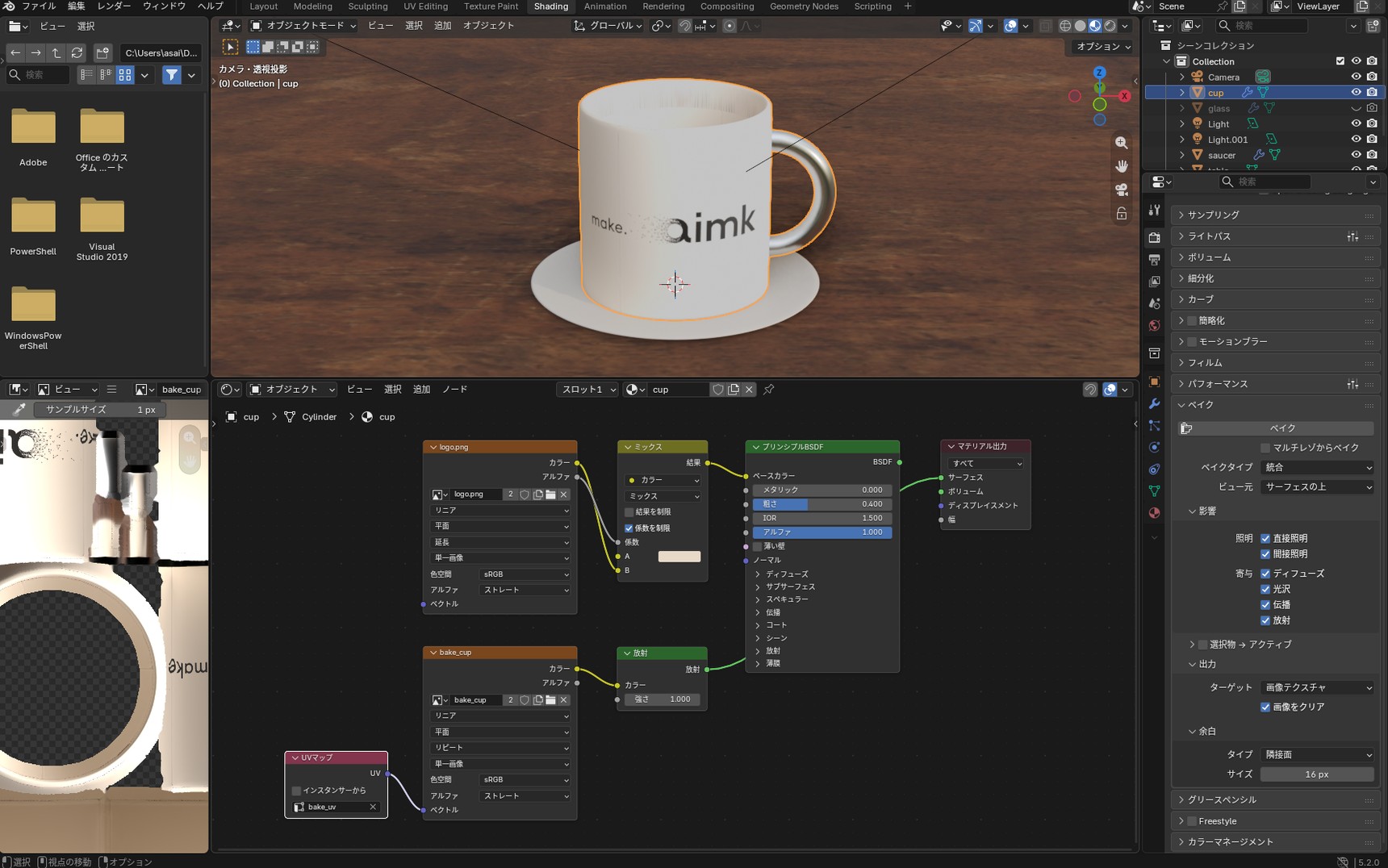
Task: Switch file browser to thumbnail display
Action: coord(125,75)
